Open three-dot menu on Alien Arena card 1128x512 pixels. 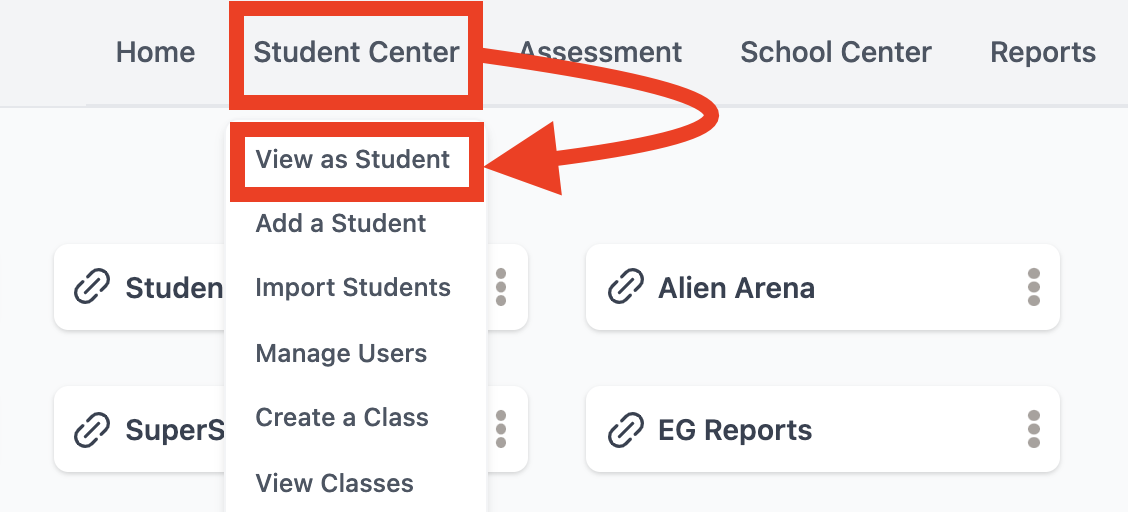click(1034, 287)
